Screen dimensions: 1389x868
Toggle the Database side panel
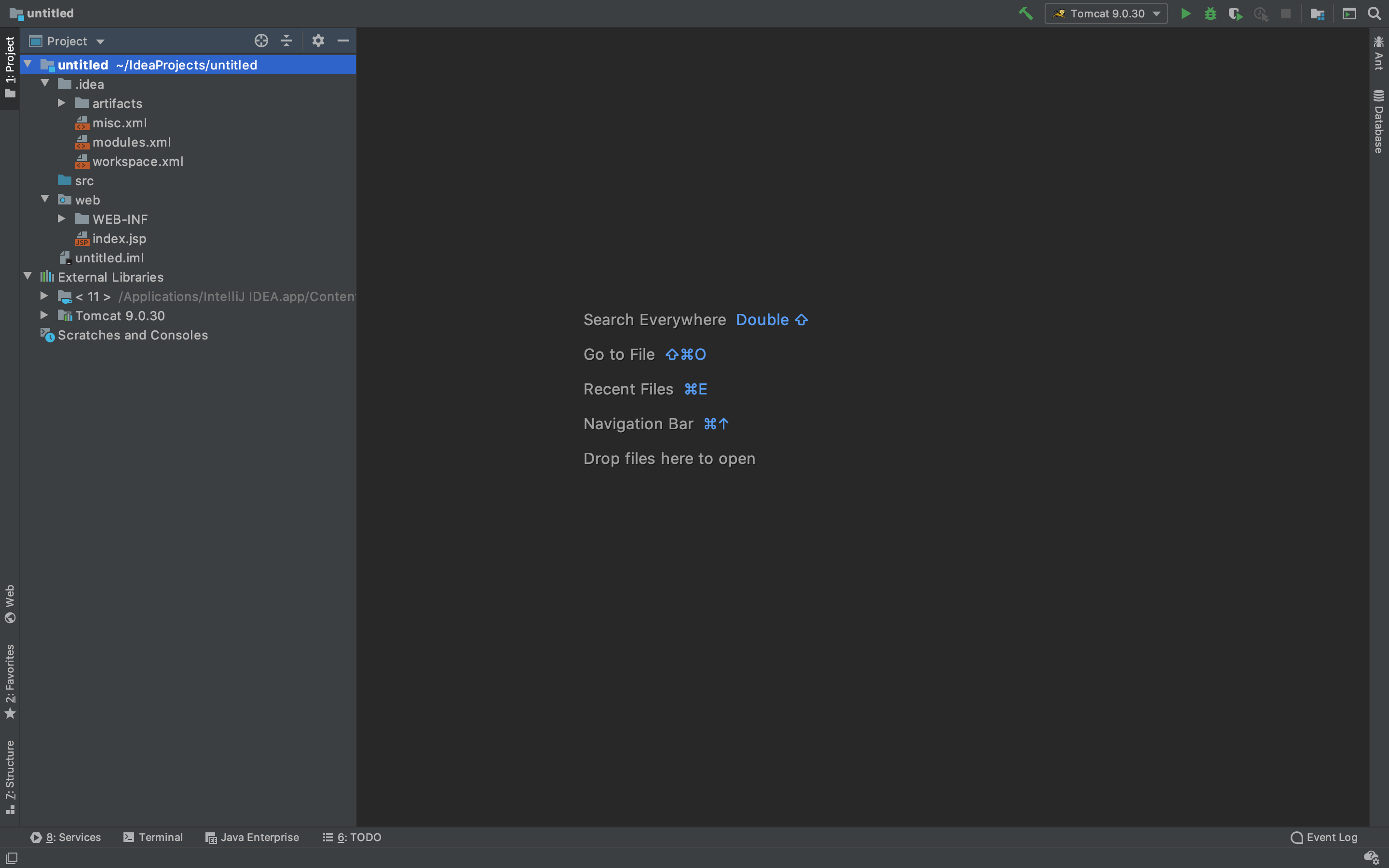(1379, 122)
